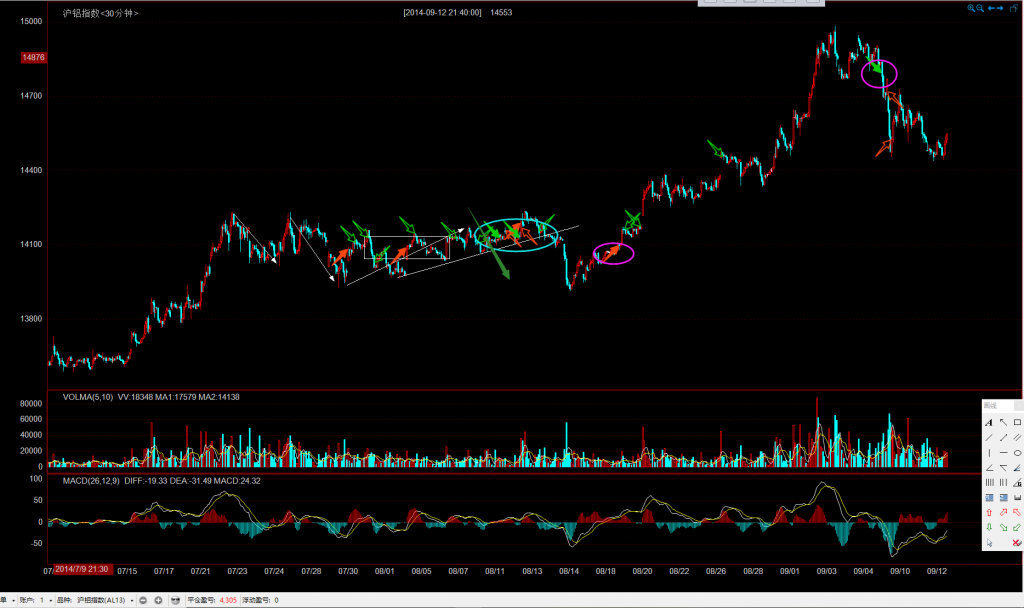Click the zoom out magnifier icon
The image size is (1024, 608).
coord(980,8)
